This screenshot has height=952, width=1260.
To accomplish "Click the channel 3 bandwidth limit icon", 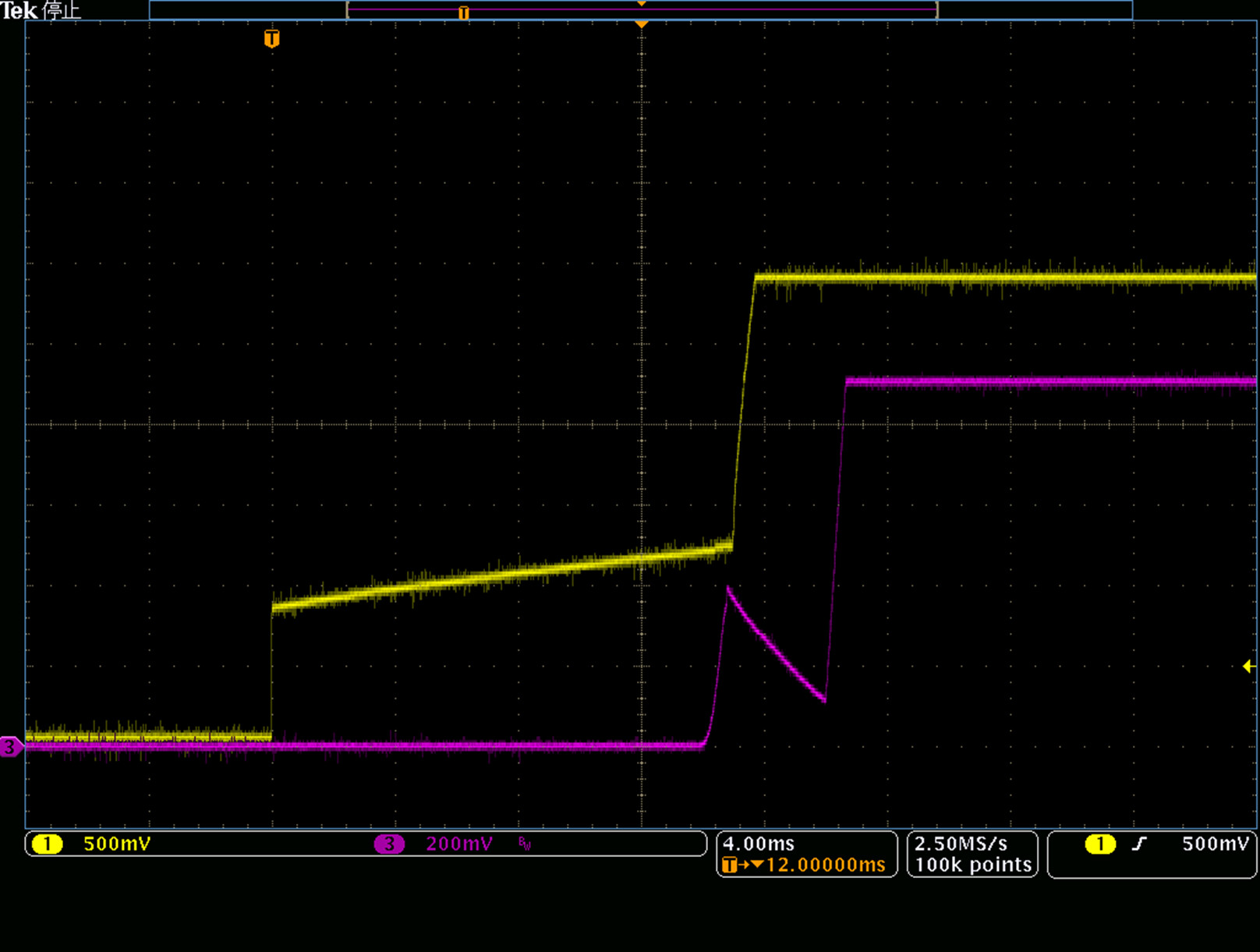I will tap(525, 844).
